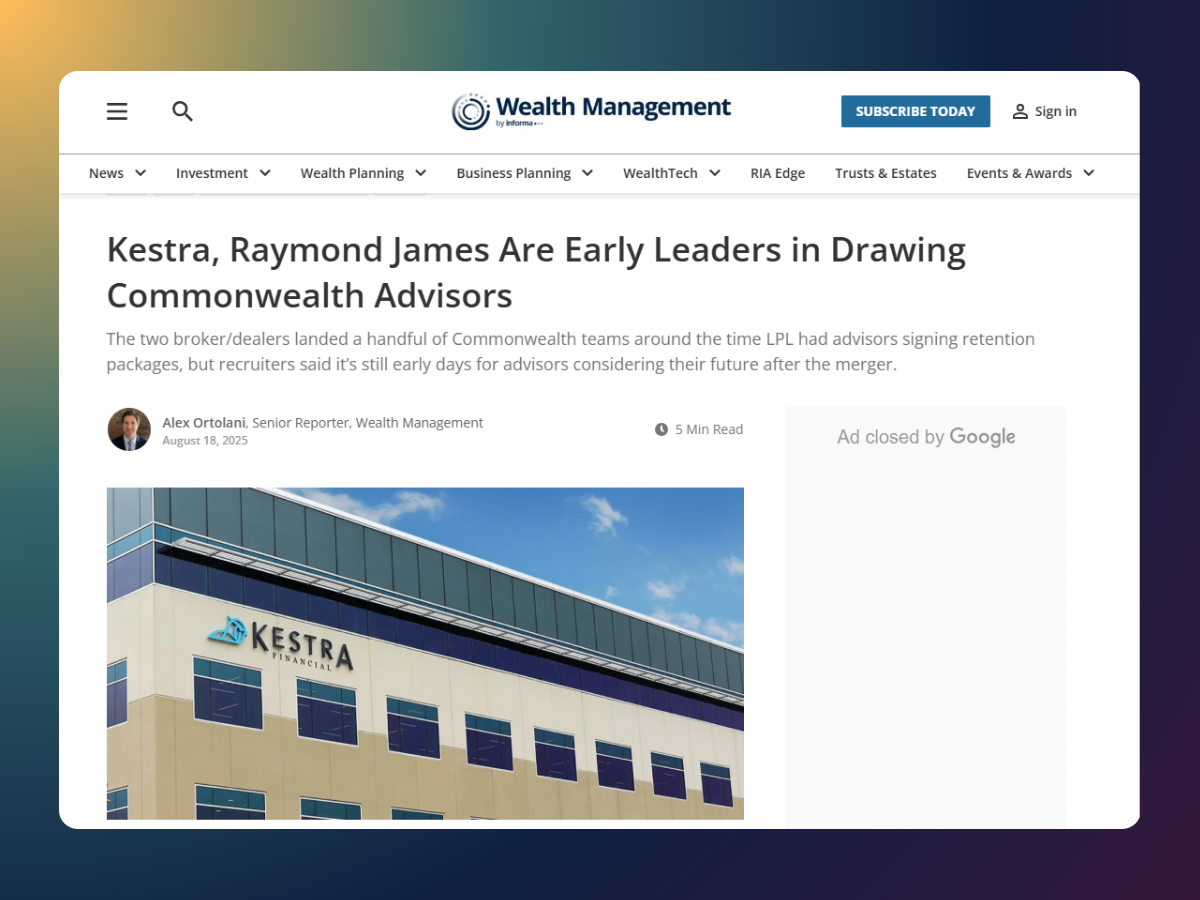This screenshot has height=900, width=1200.
Task: Open site search magnifier icon
Action: click(x=182, y=111)
